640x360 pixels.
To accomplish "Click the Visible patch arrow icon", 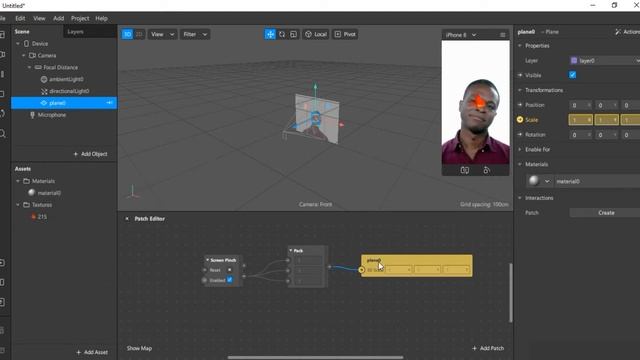I will (x=520, y=75).
